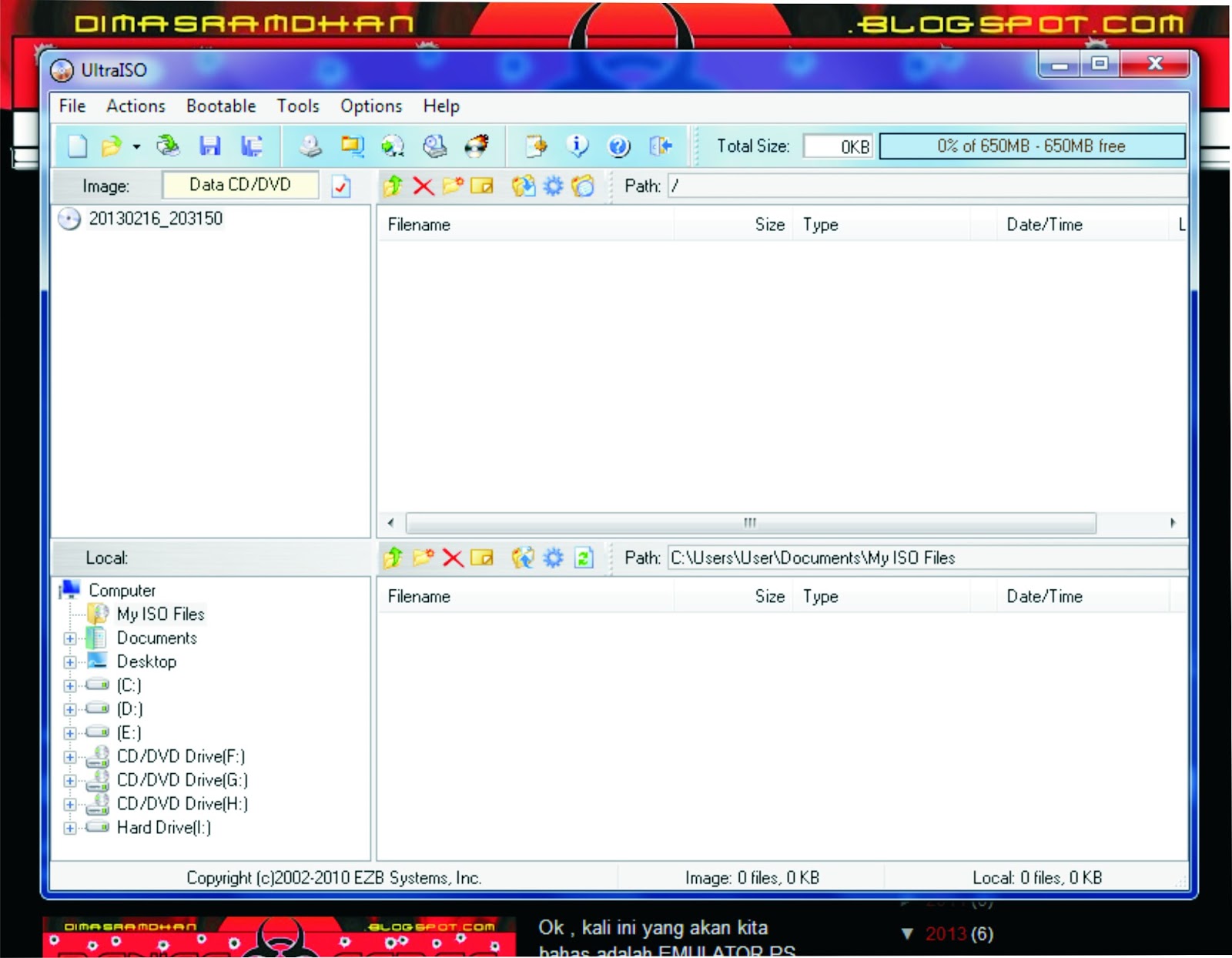Open the Bootable menu
Viewport: 1232px width, 958px height.
(x=221, y=106)
